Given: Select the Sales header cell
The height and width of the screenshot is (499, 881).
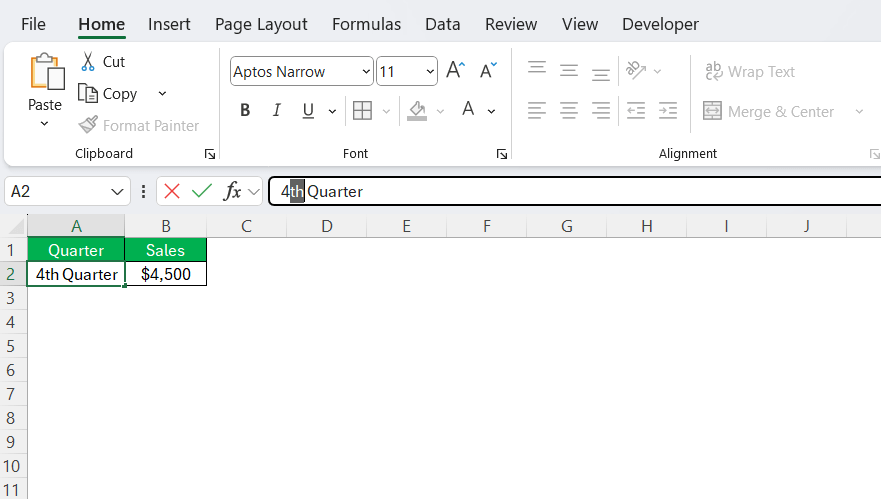Looking at the screenshot, I should pos(165,250).
